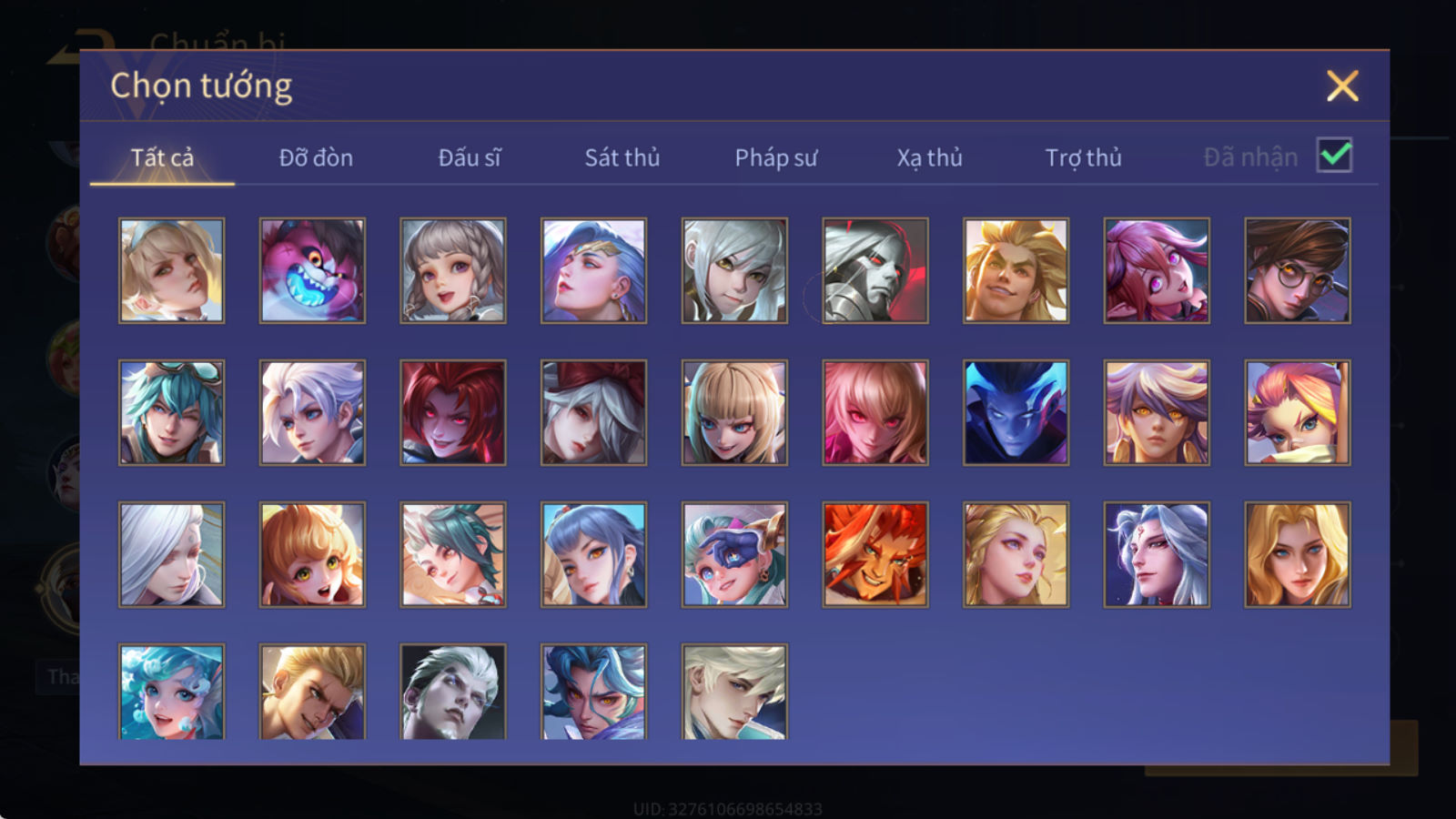Choose the armored red-eyed knight hero

pyautogui.click(x=875, y=270)
